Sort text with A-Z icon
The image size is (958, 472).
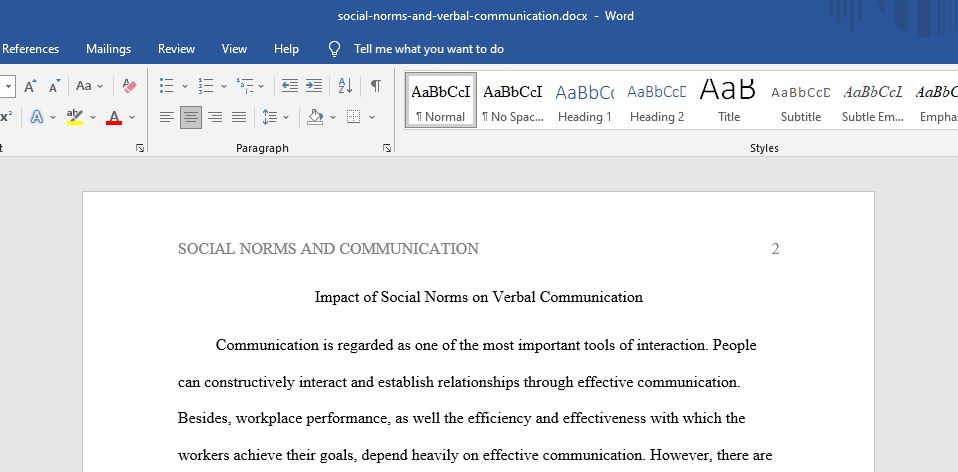(x=345, y=86)
